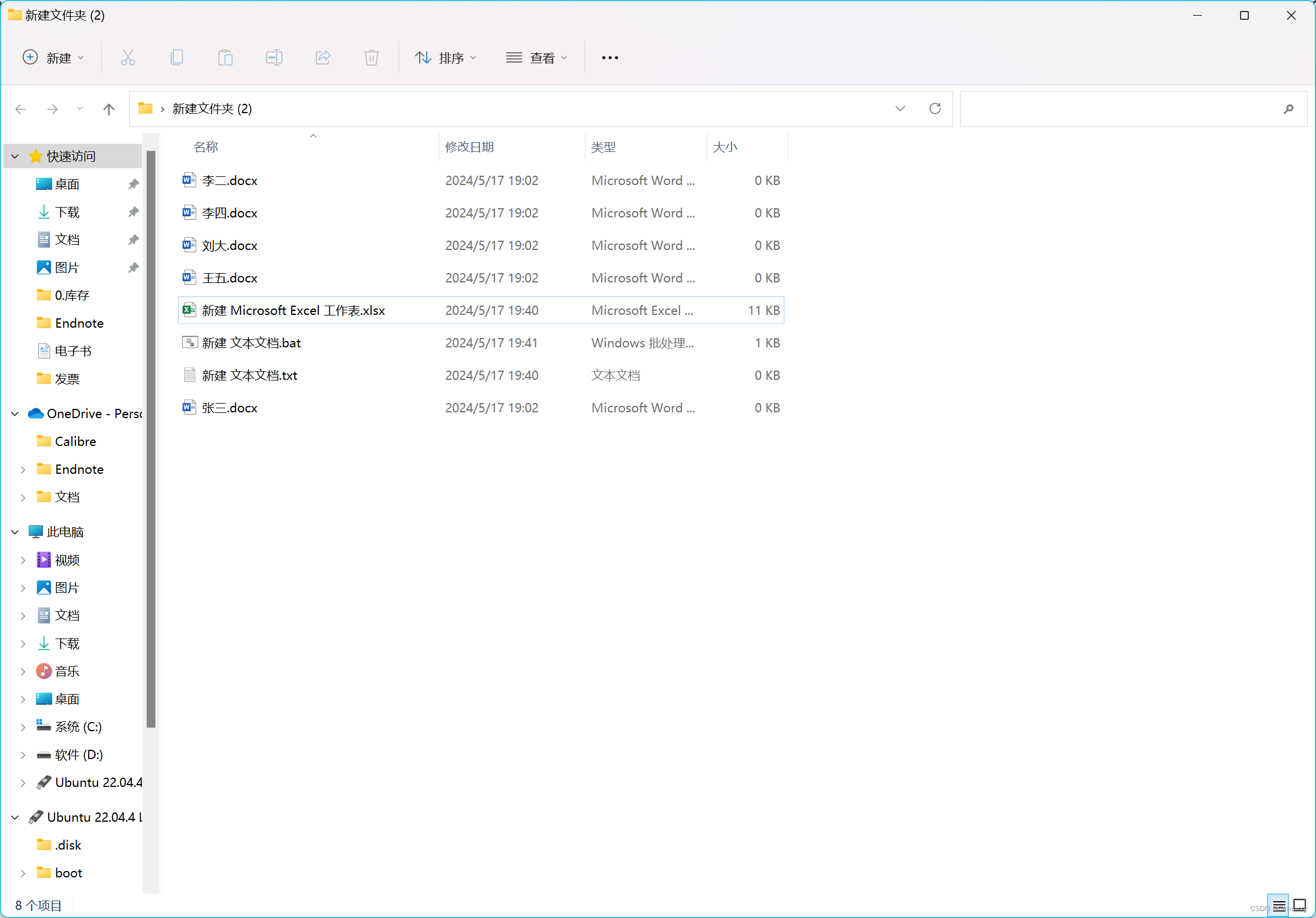Click the Rename icon in toolbar

point(274,57)
